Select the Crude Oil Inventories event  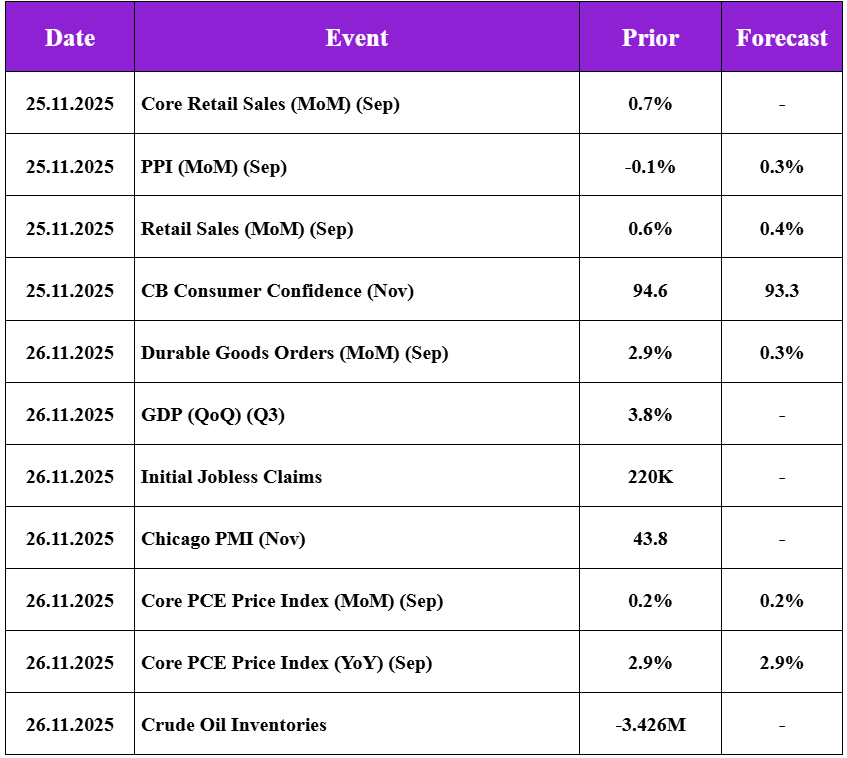pyautogui.click(x=233, y=725)
